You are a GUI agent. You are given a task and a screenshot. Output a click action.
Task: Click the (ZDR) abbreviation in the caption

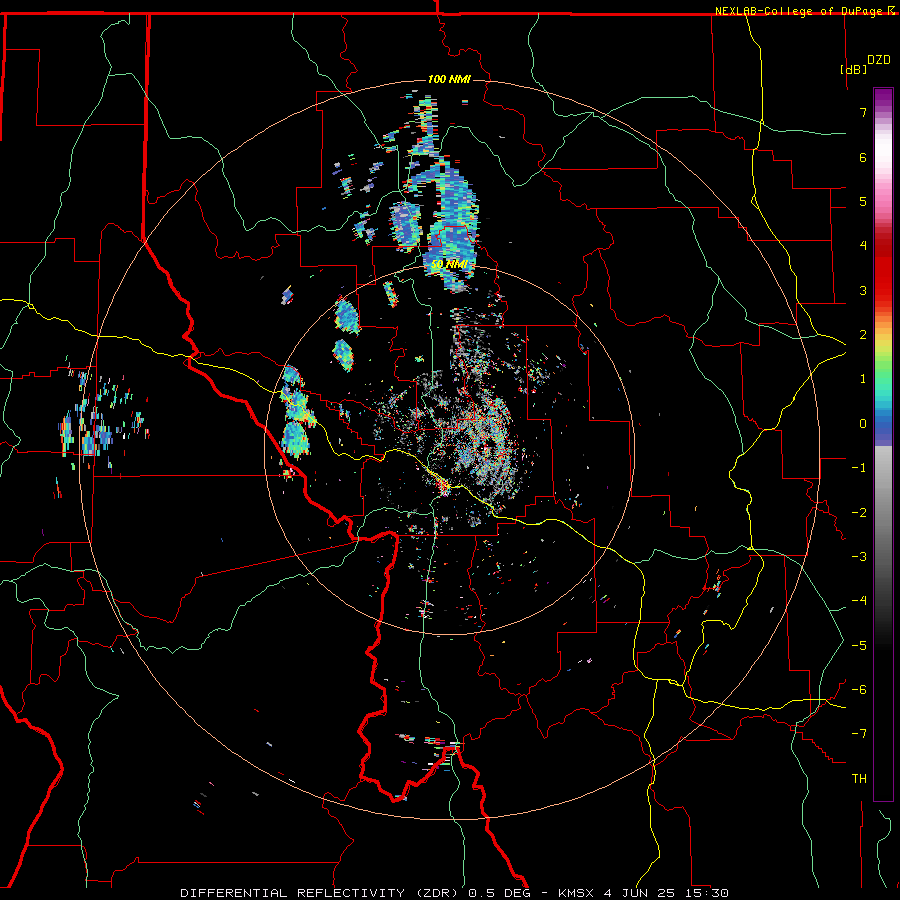click(x=435, y=893)
